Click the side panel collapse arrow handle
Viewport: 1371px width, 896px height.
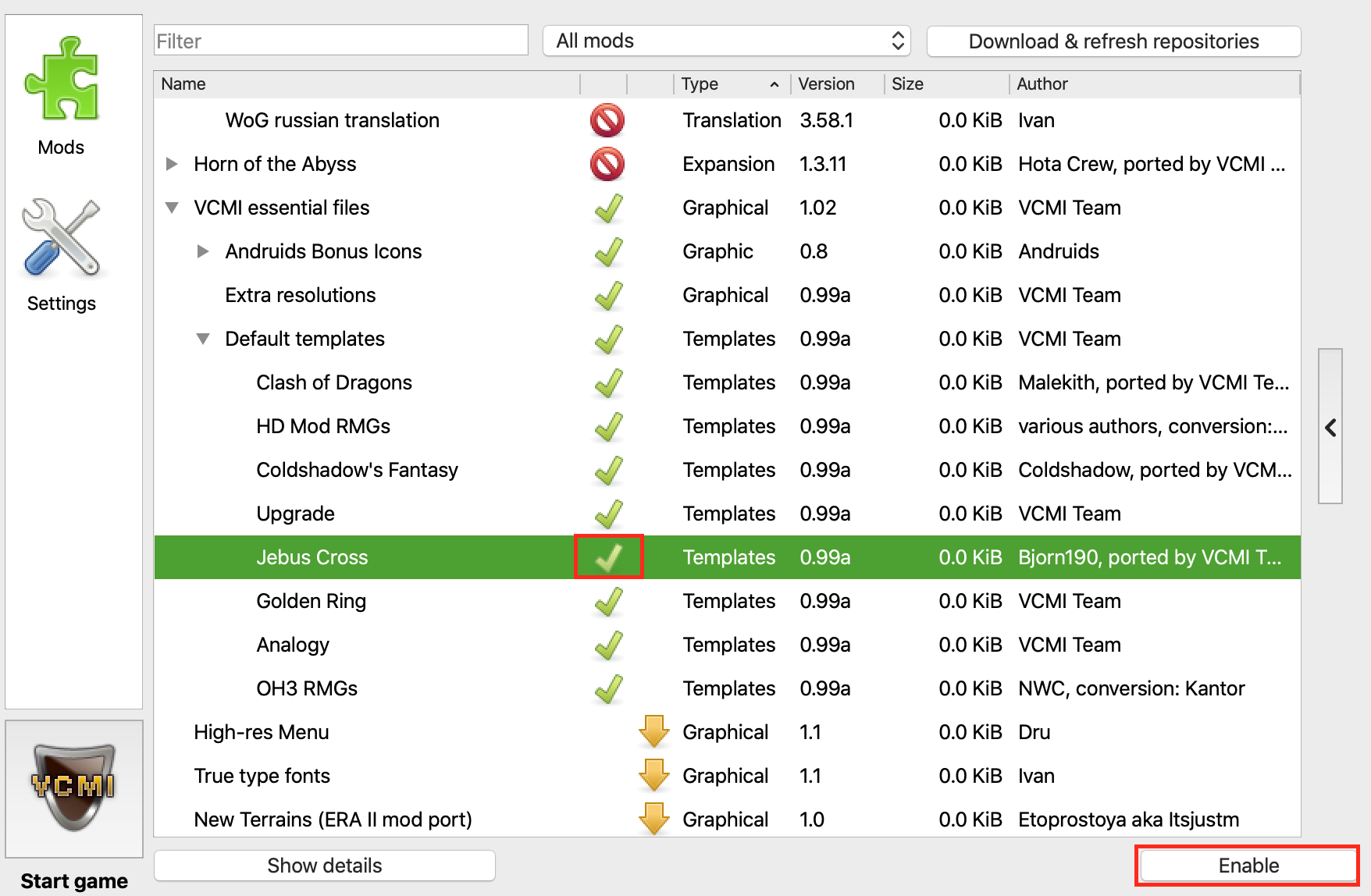(x=1330, y=427)
